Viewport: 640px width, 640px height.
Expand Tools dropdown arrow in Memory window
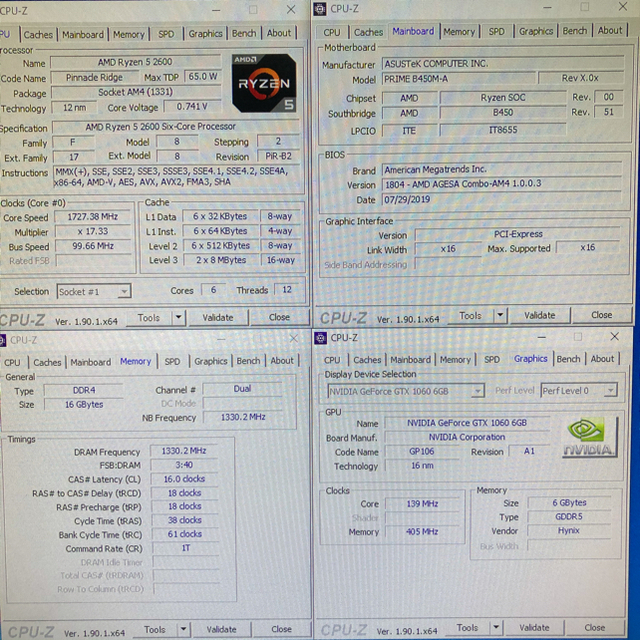coord(184,629)
